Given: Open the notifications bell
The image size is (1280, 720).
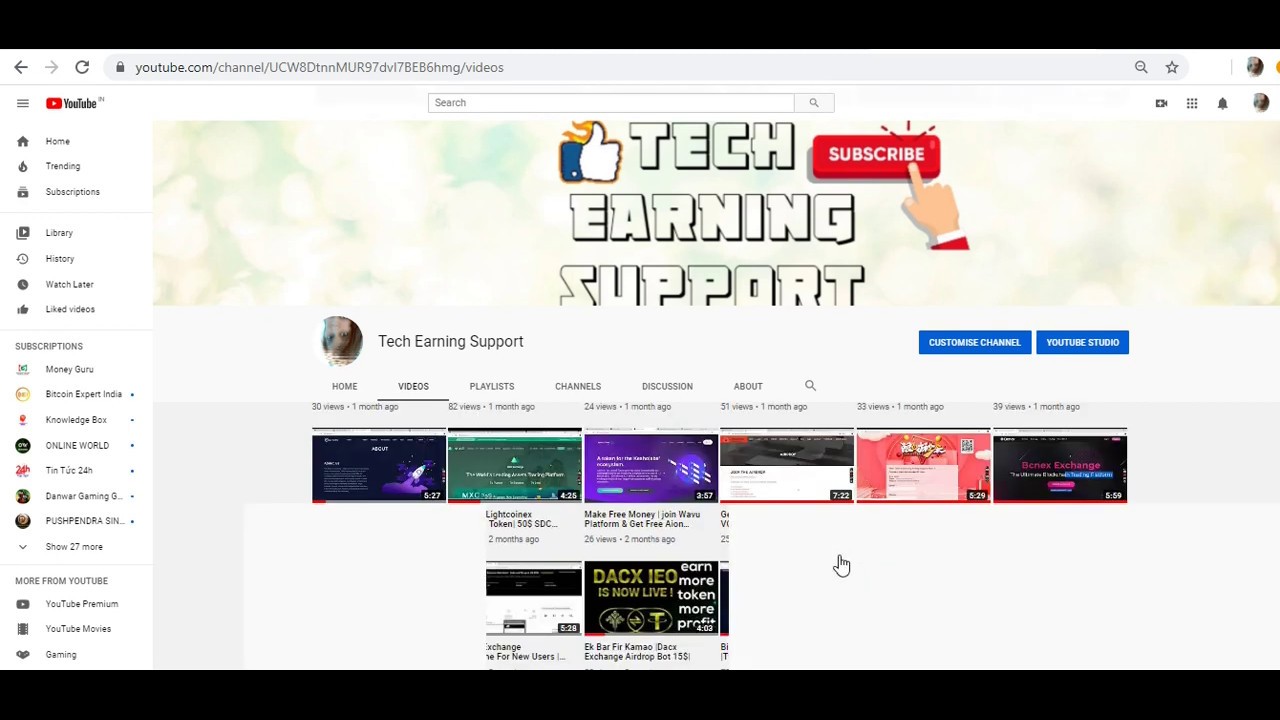Looking at the screenshot, I should coord(1222,103).
